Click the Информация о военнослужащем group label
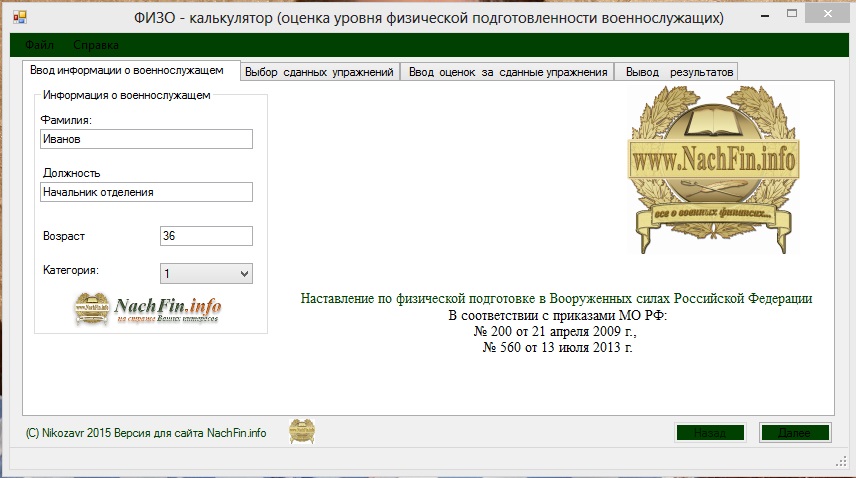This screenshot has width=856, height=478. tap(127, 95)
